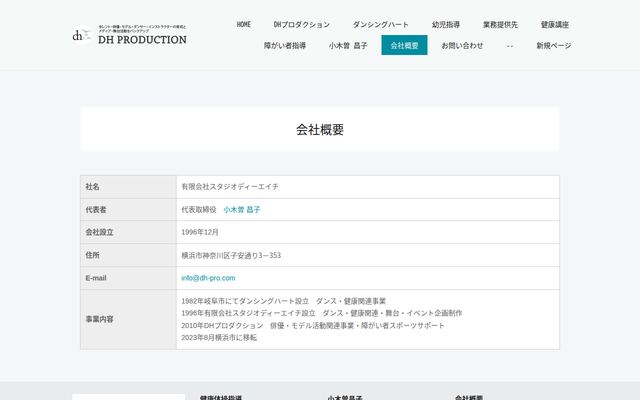Click the 会社概要 page heading
The width and height of the screenshot is (640, 400).
point(320,129)
